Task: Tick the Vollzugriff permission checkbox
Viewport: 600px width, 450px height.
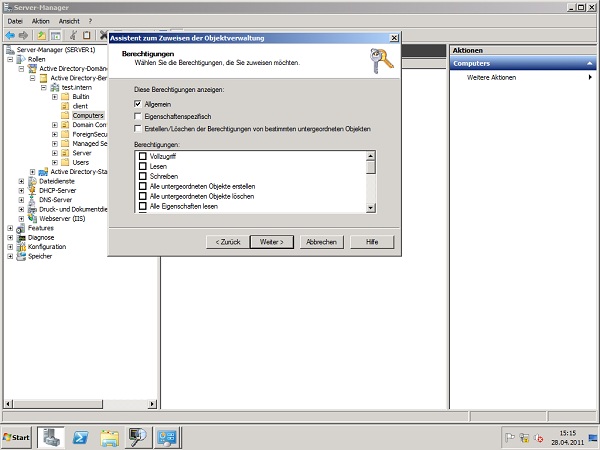Action: coord(142,156)
